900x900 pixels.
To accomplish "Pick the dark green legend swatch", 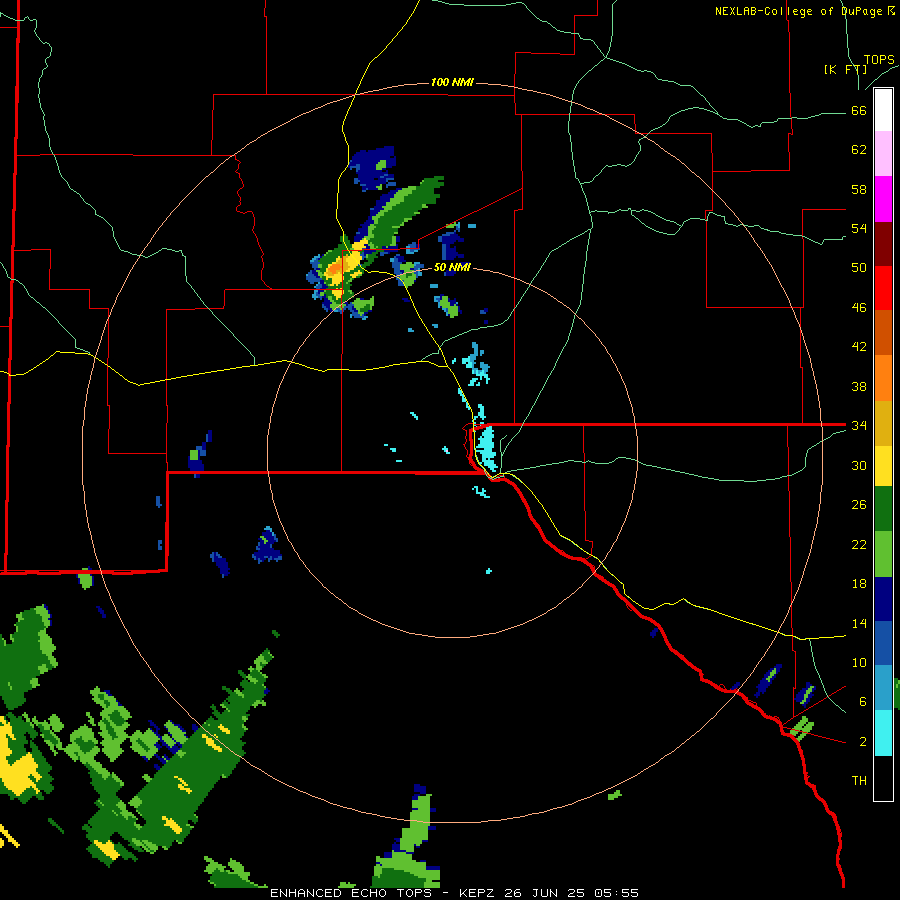I will click(883, 509).
